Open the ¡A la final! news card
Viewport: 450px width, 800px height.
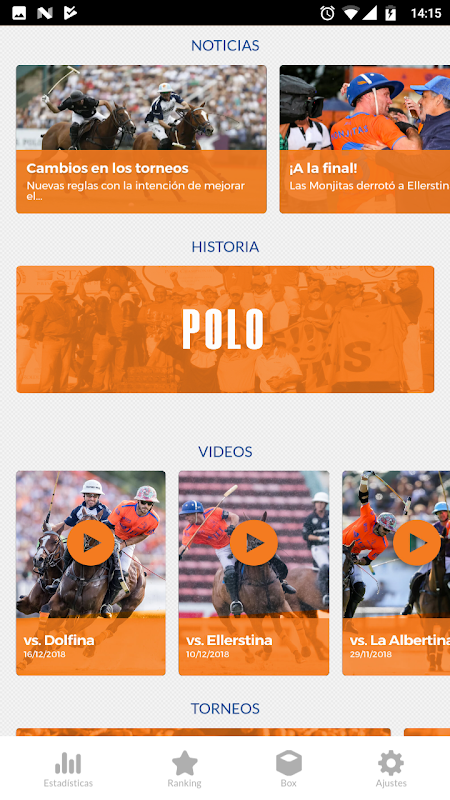pyautogui.click(x=365, y=139)
